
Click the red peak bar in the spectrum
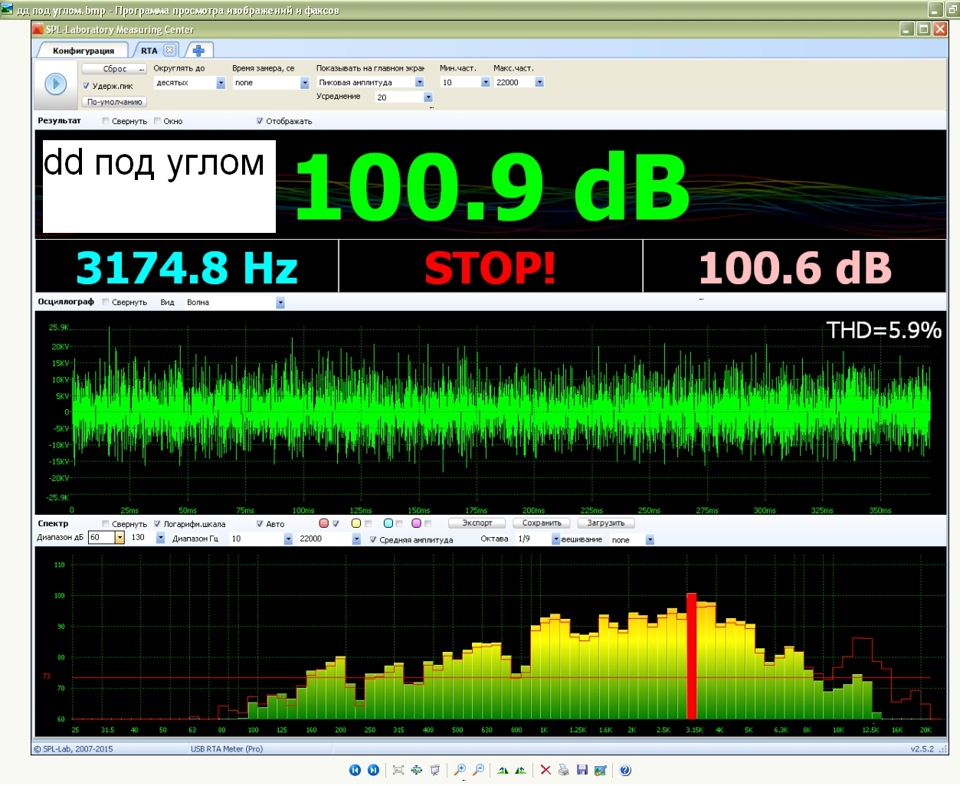(x=691, y=656)
